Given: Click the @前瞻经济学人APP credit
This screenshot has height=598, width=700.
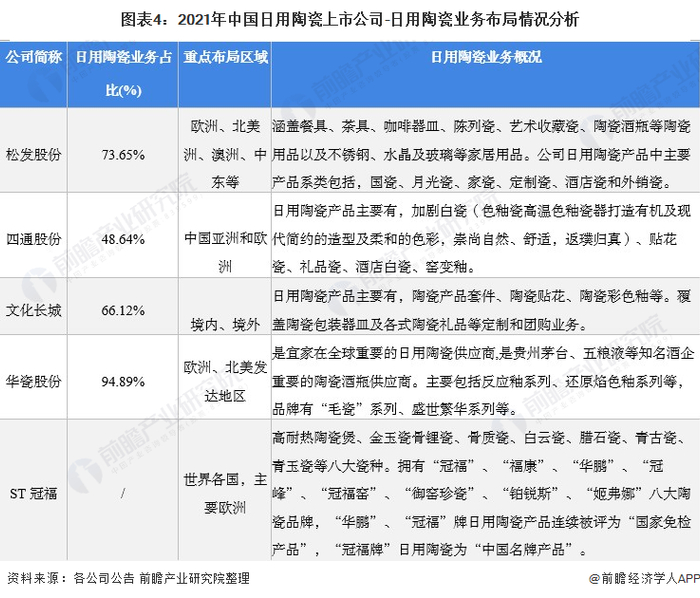Looking at the screenshot, I should [x=644, y=578].
